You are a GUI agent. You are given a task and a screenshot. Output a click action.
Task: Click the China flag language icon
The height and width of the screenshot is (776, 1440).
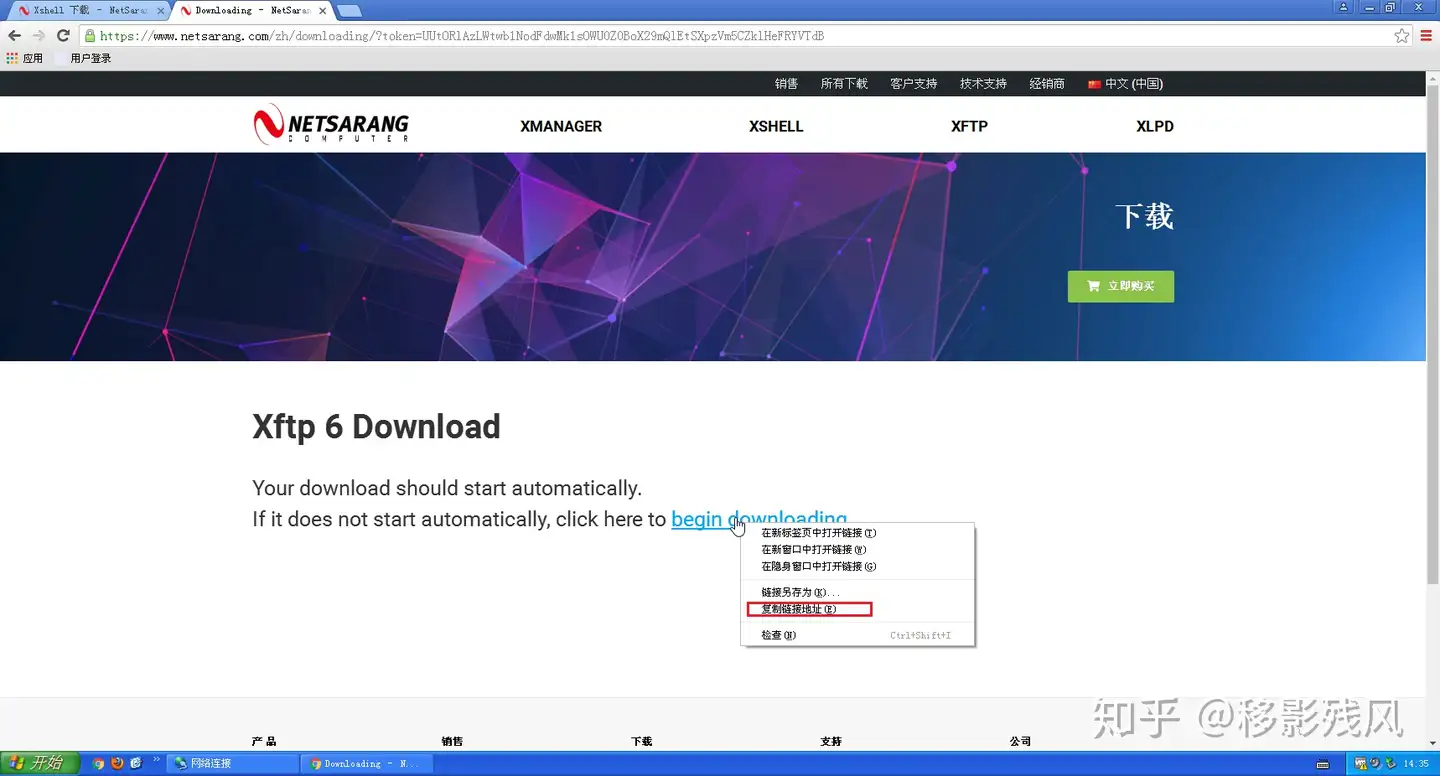[1094, 84]
